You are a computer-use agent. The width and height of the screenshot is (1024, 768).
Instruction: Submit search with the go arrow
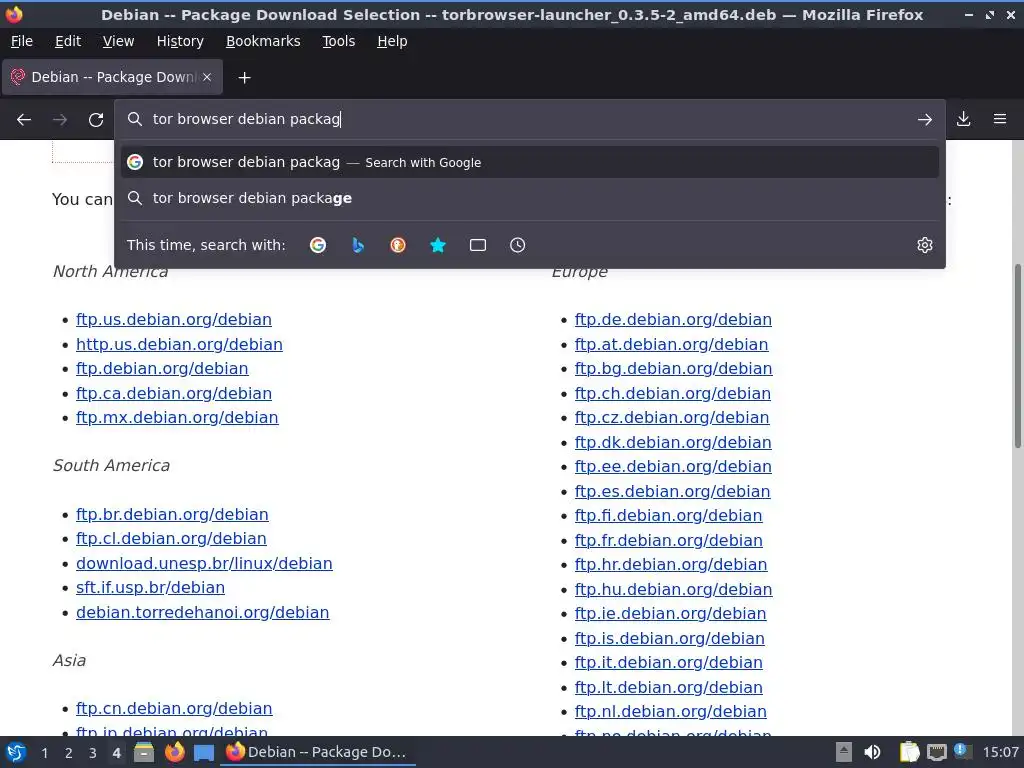coord(924,120)
